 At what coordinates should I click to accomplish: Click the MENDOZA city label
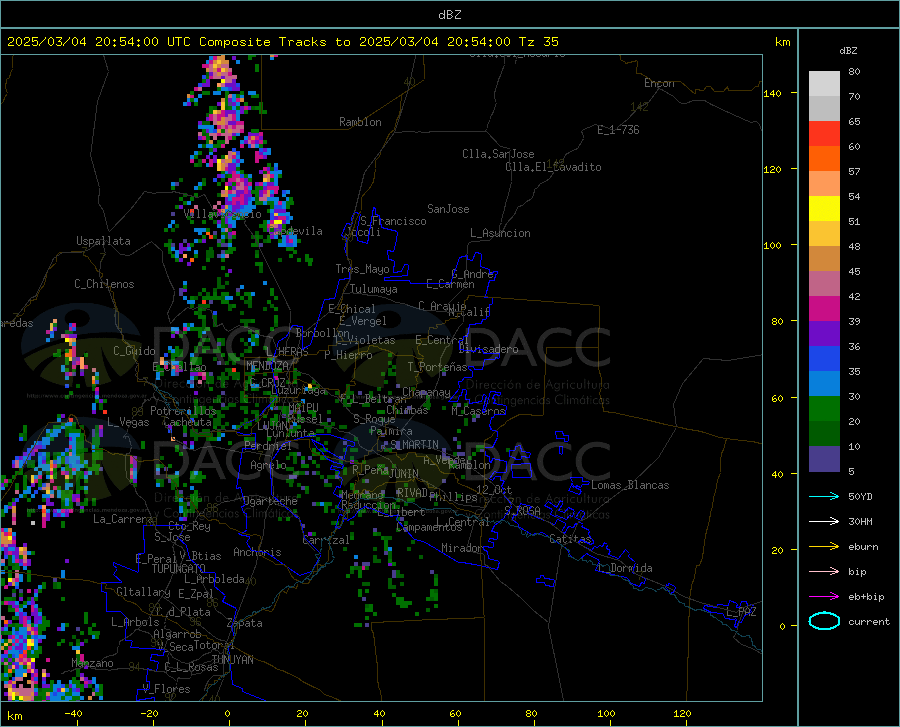(x=267, y=366)
